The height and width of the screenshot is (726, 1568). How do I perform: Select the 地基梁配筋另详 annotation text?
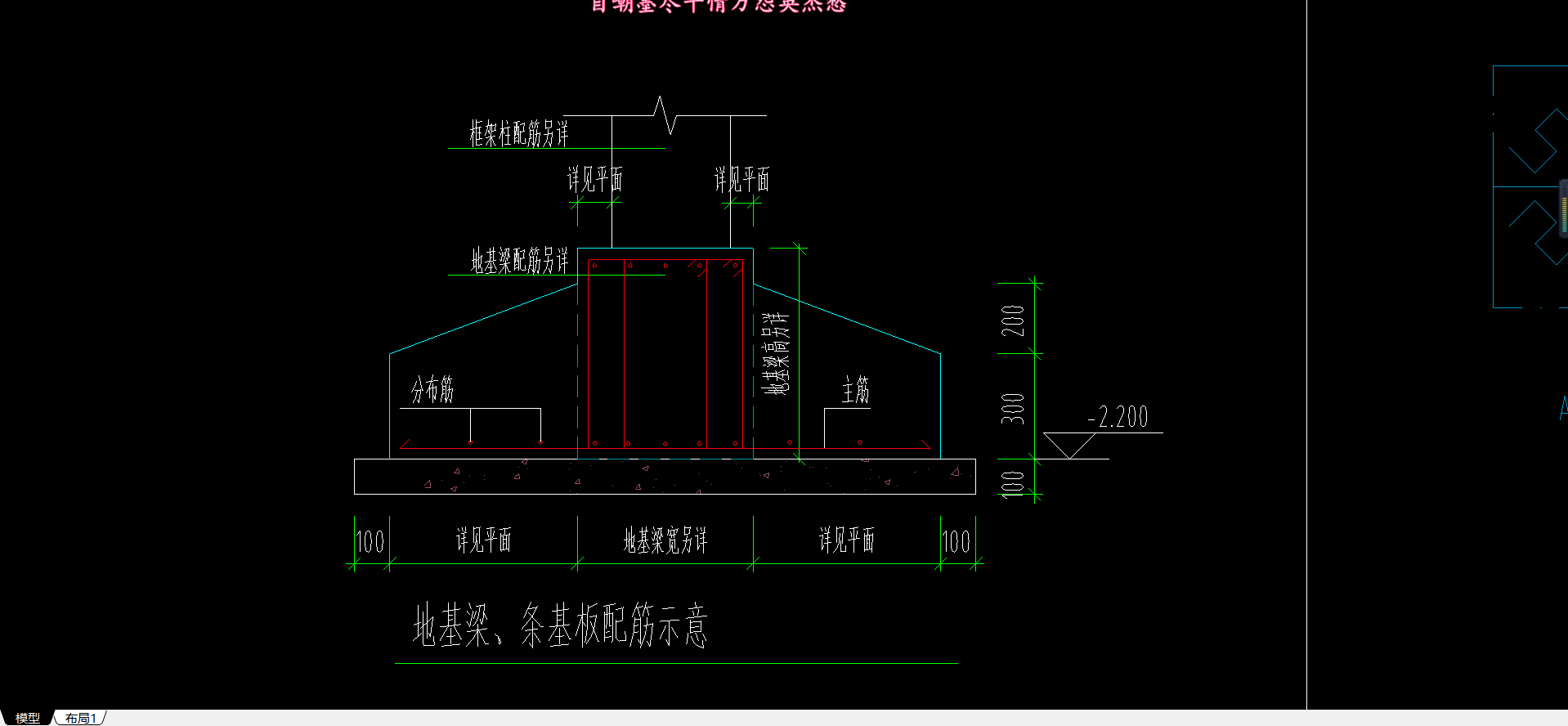(x=519, y=261)
